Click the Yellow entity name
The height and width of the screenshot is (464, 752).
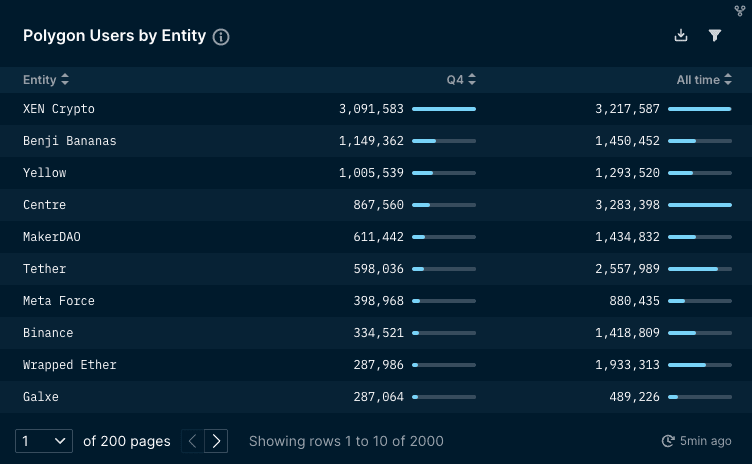pyautogui.click(x=45, y=173)
